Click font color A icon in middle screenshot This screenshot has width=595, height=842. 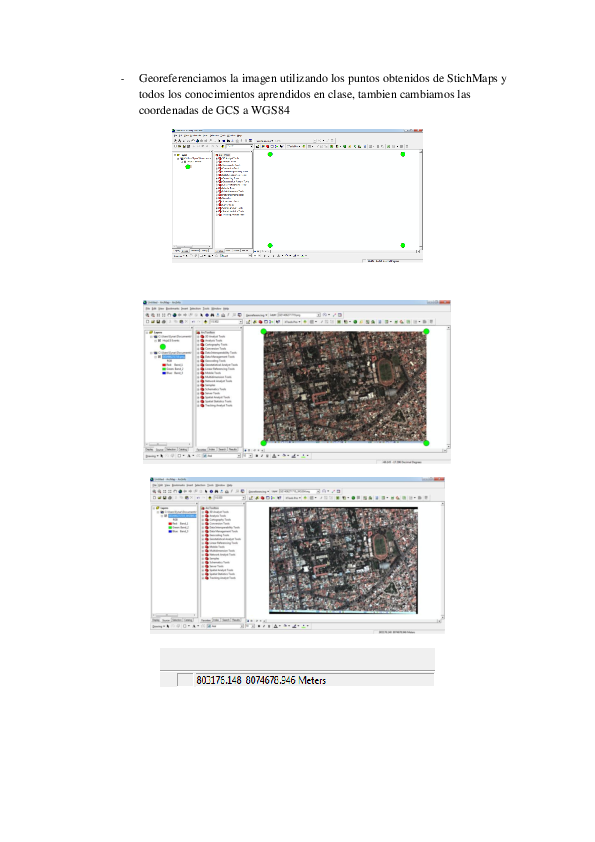pos(274,456)
